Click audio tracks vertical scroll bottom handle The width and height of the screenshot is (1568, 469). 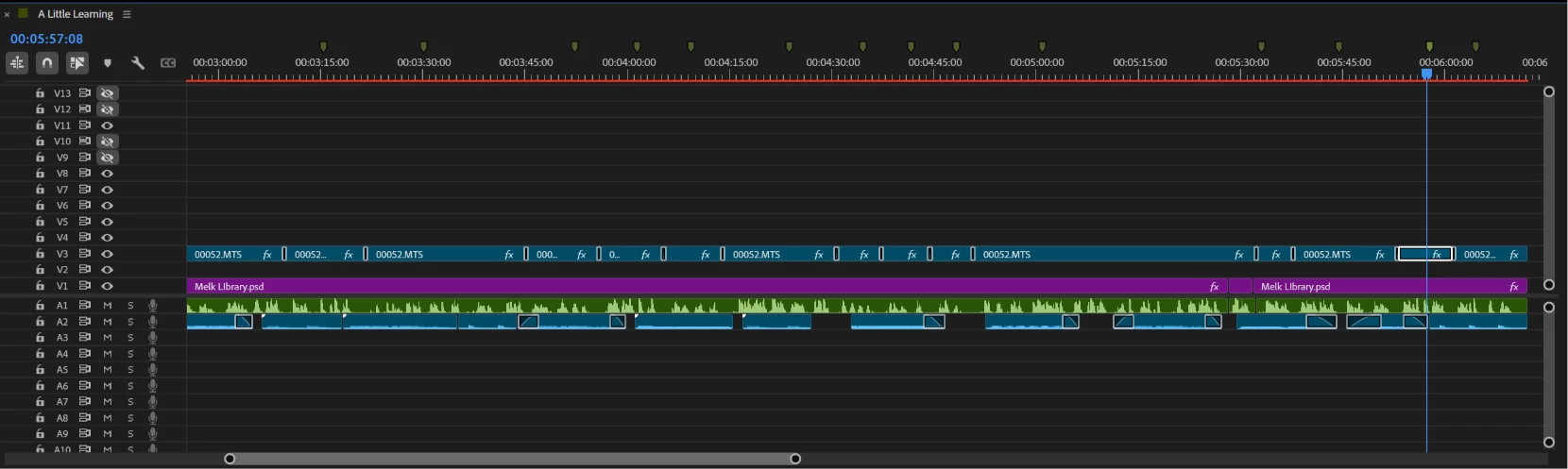pos(1549,442)
